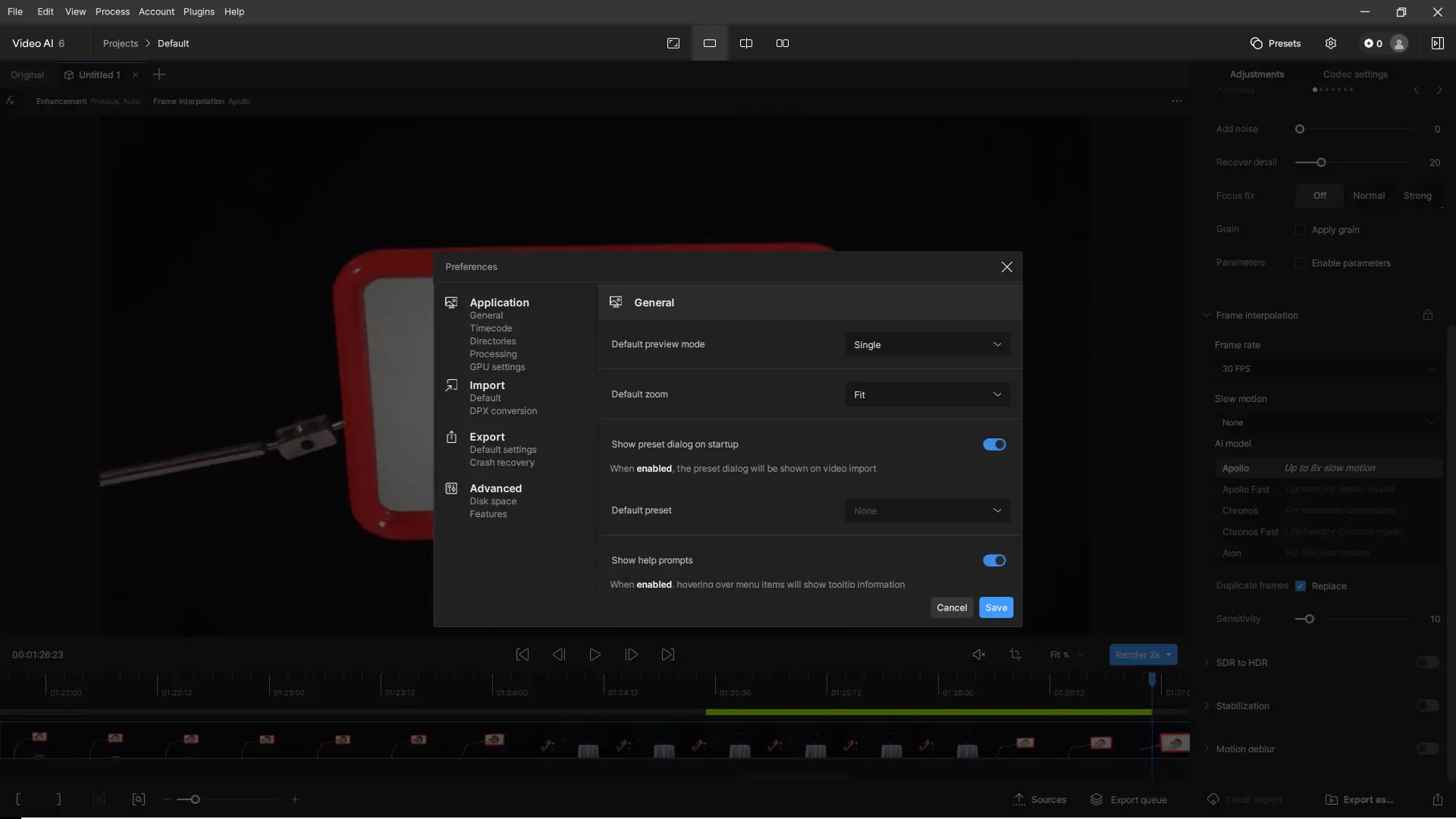Save the preferences

coord(996,607)
